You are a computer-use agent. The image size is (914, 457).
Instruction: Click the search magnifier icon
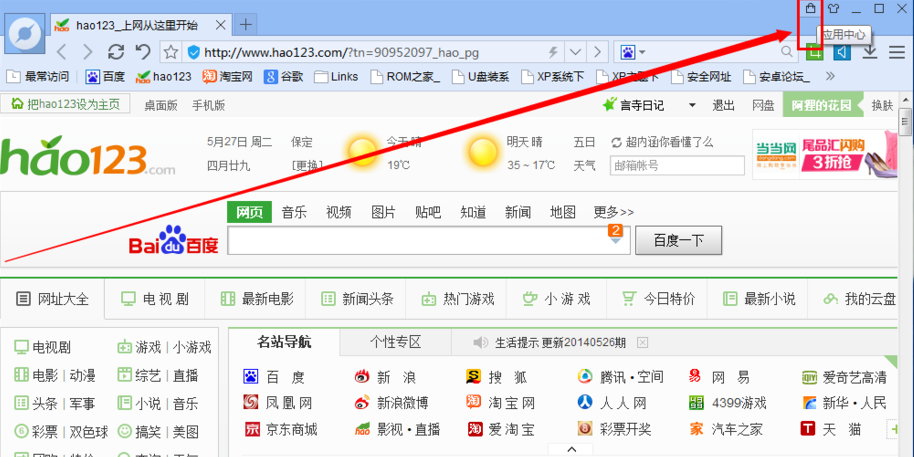tap(787, 52)
